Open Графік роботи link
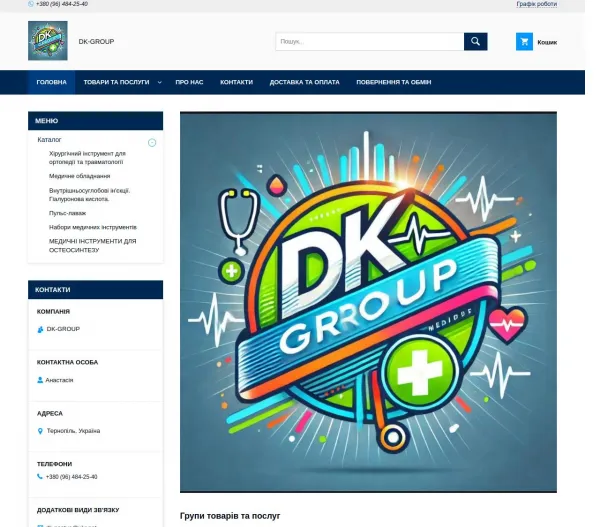Screen dimensions: 600x527 (536, 4)
